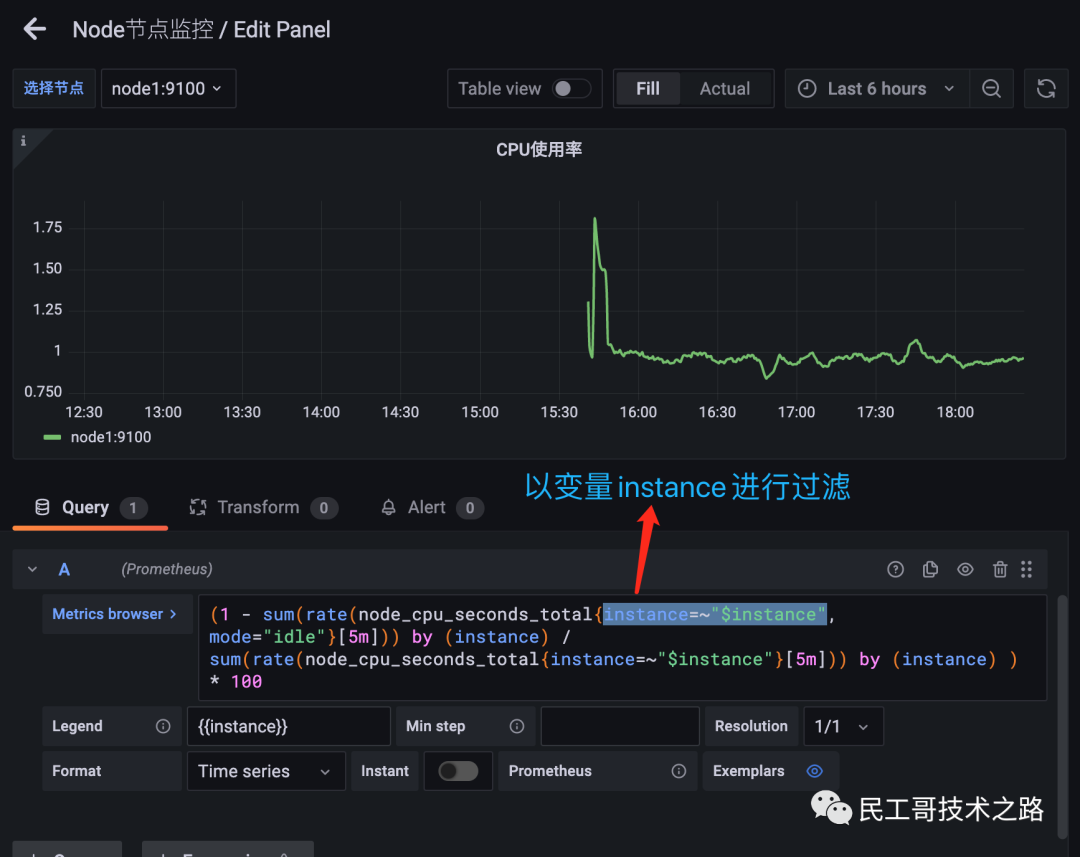This screenshot has width=1080, height=857.
Task: Open the node1:9100 variable dropdown
Action: pos(169,88)
